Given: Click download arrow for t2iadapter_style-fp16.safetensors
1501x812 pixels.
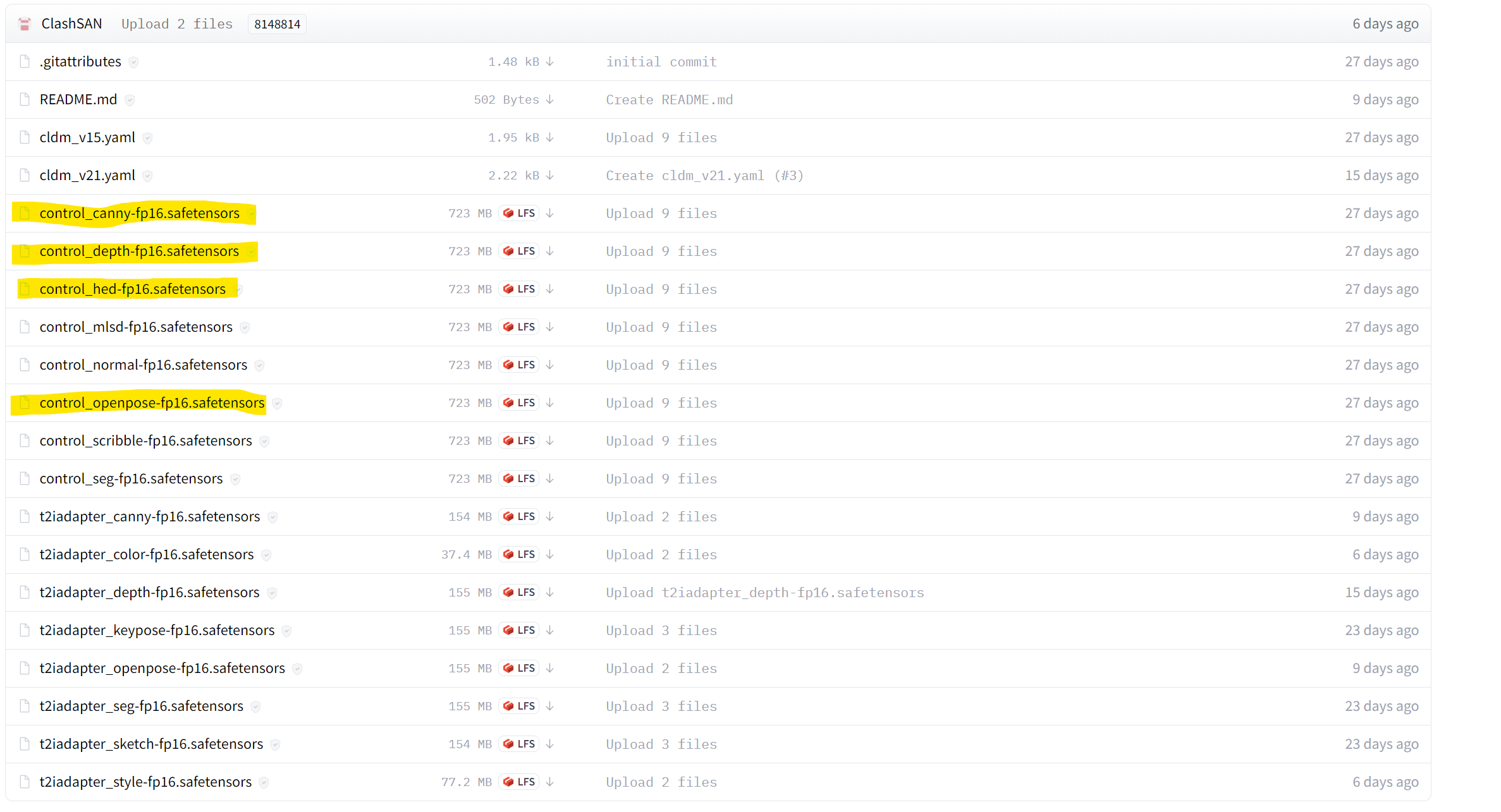Looking at the screenshot, I should point(549,782).
